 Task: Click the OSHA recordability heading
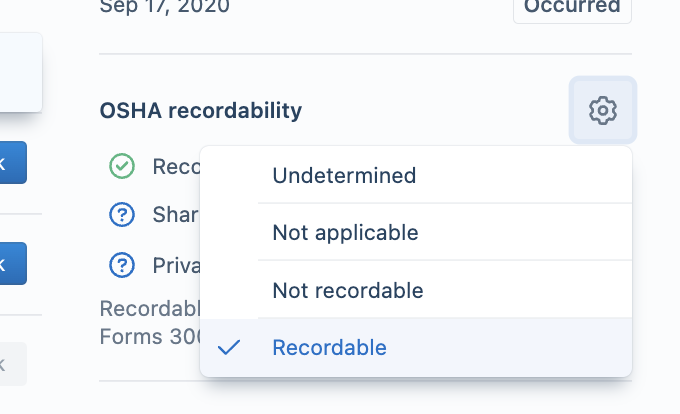point(201,111)
